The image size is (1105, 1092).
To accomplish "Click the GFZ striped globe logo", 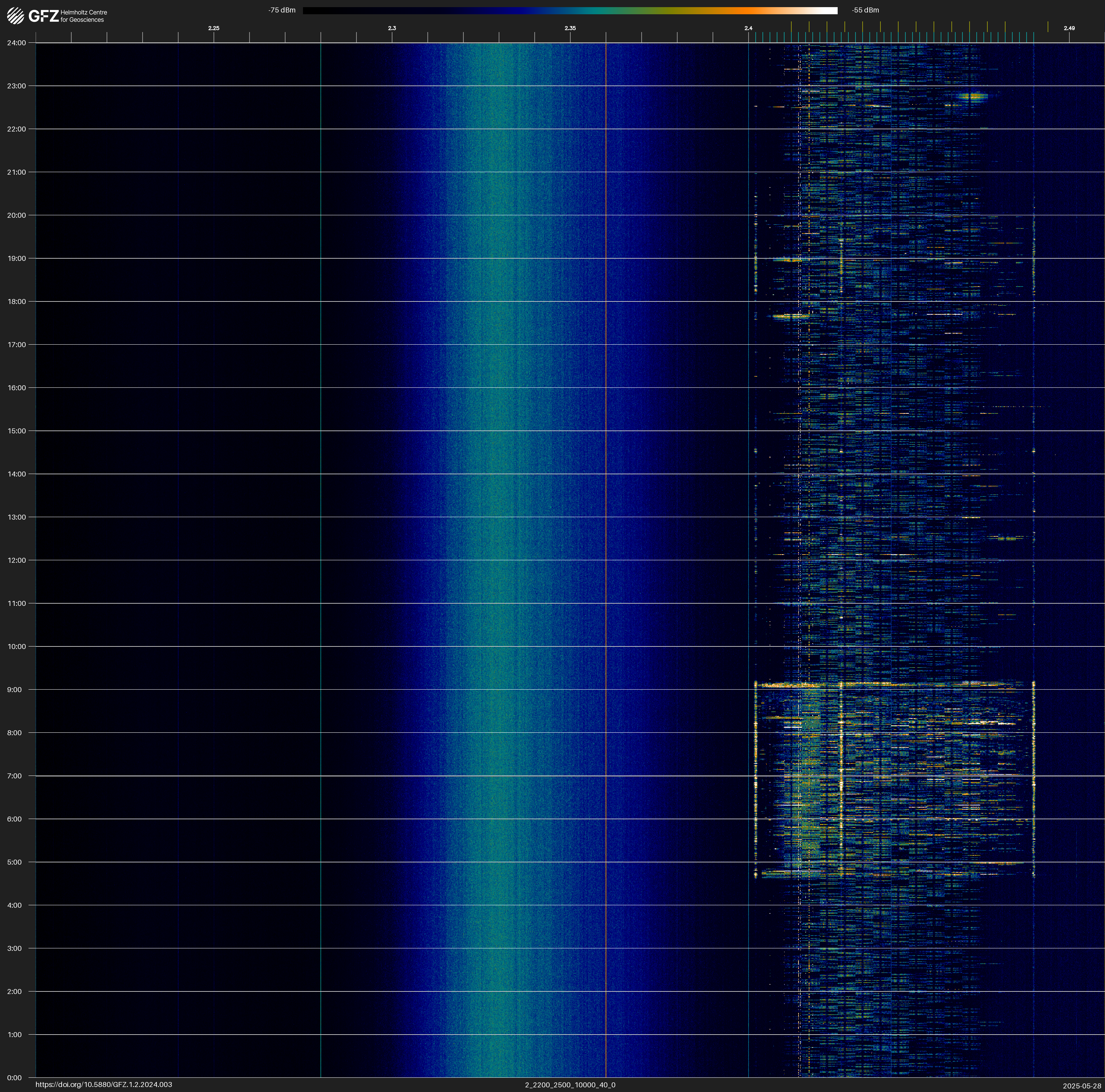I will (x=15, y=16).
